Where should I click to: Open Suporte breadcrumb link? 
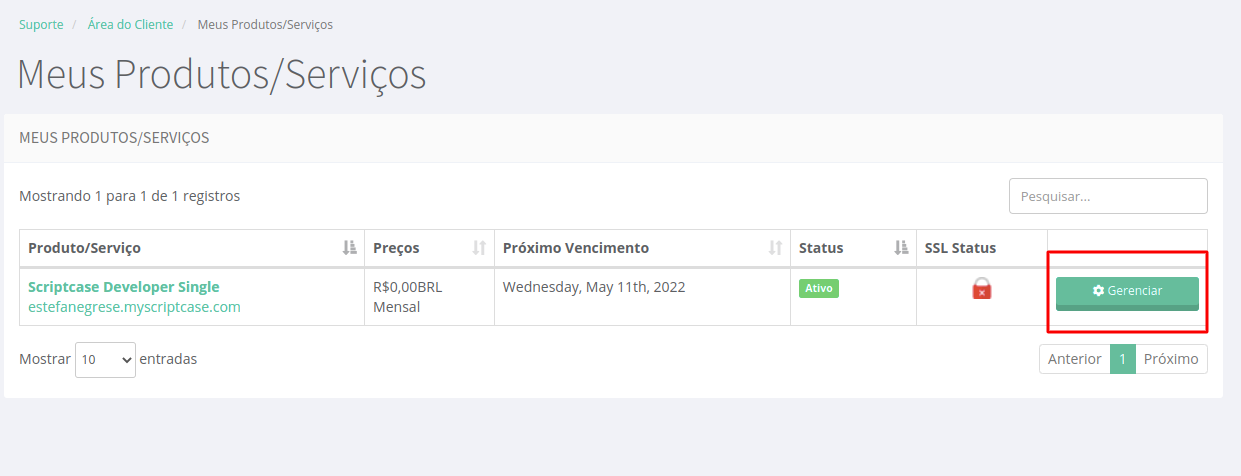coord(41,24)
